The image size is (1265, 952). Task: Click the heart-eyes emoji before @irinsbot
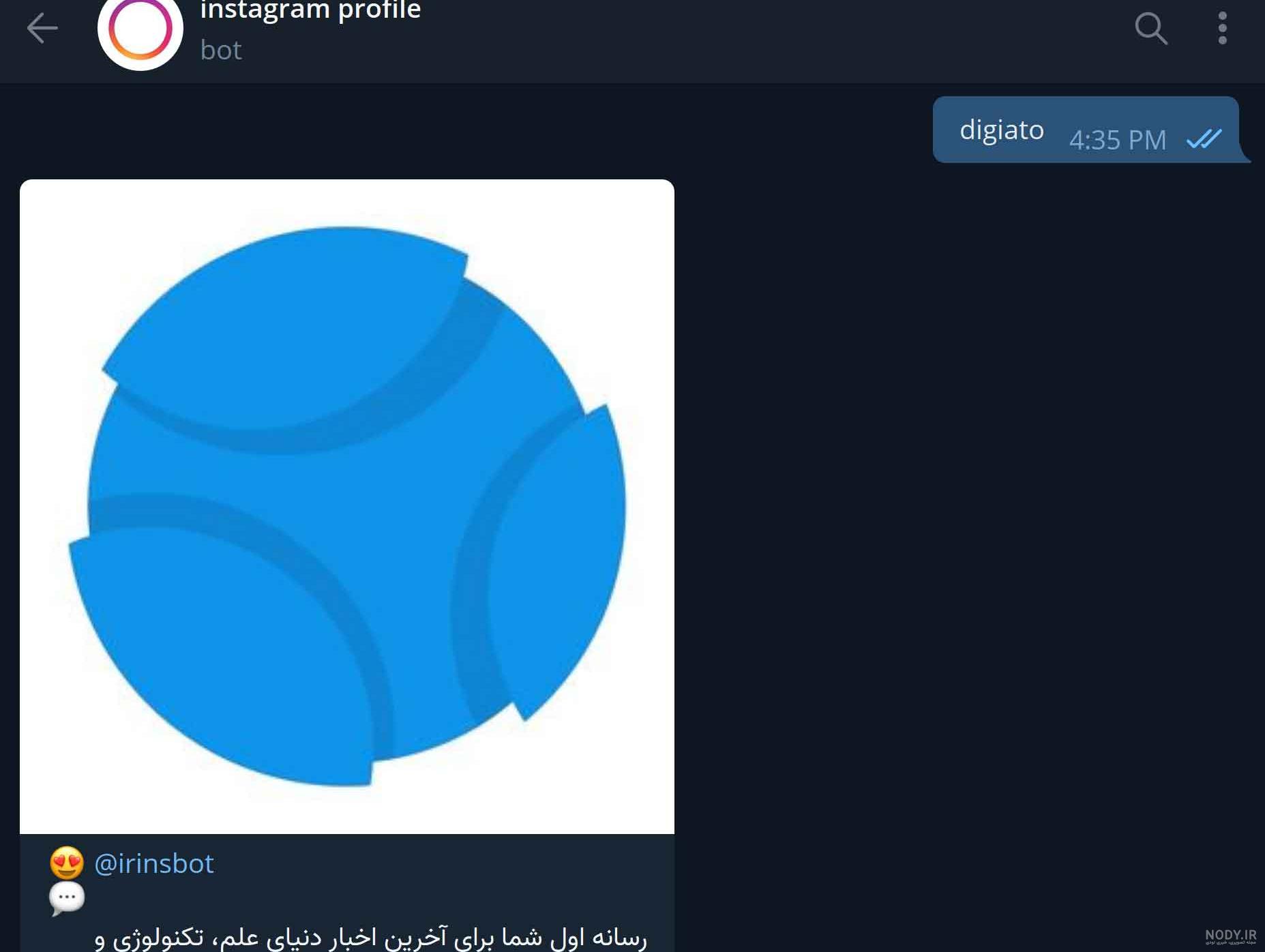(67, 863)
